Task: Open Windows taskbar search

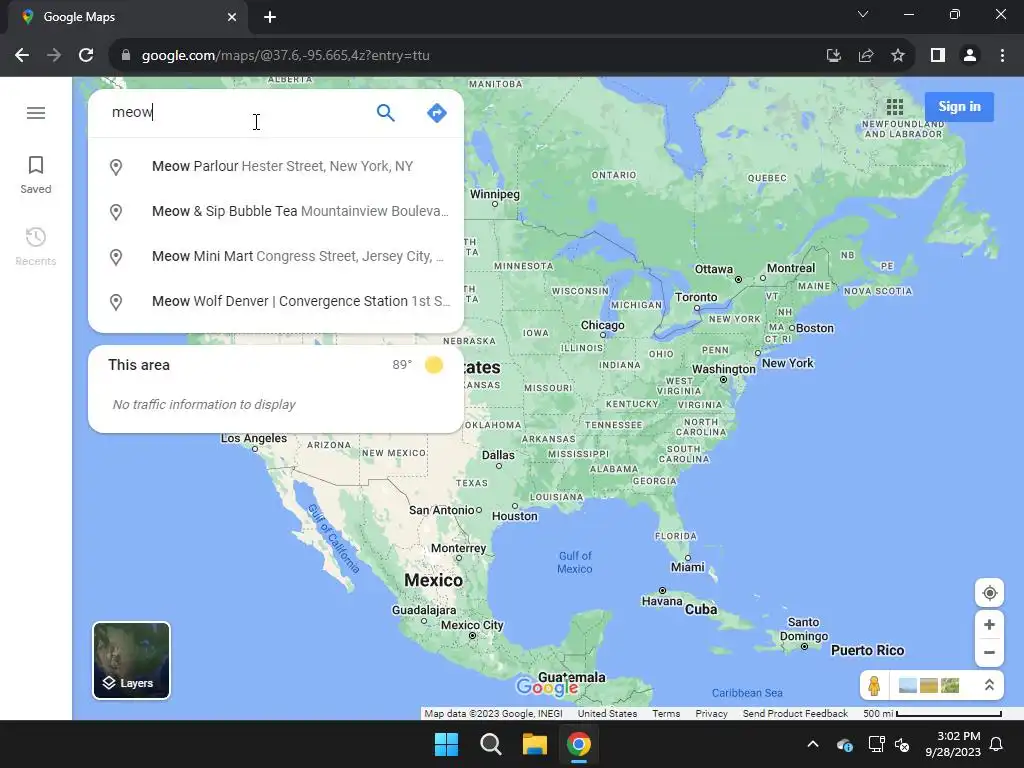Action: point(491,744)
